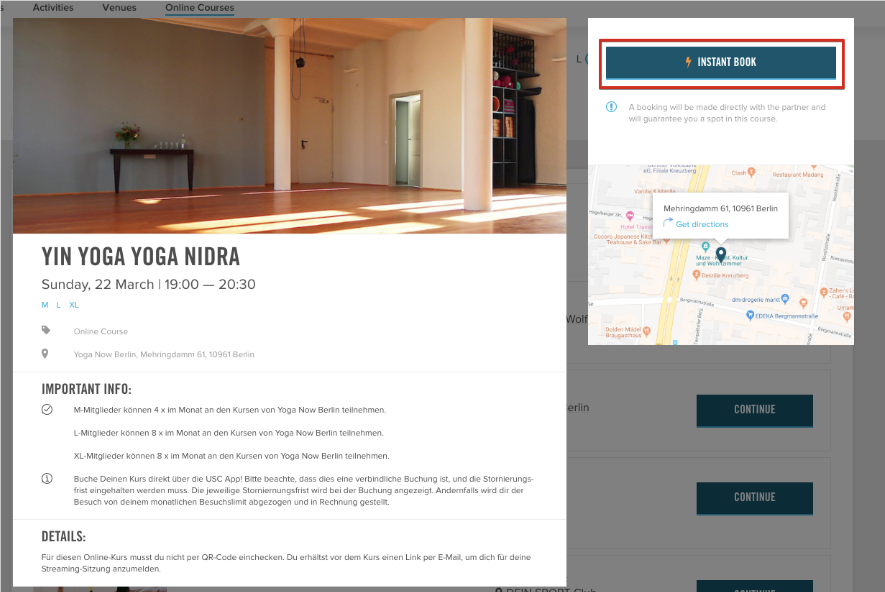Viewport: 885px width, 592px height.
Task: Click the 'YIN YOGA YOGA NIDRA' title
Action: [141, 257]
